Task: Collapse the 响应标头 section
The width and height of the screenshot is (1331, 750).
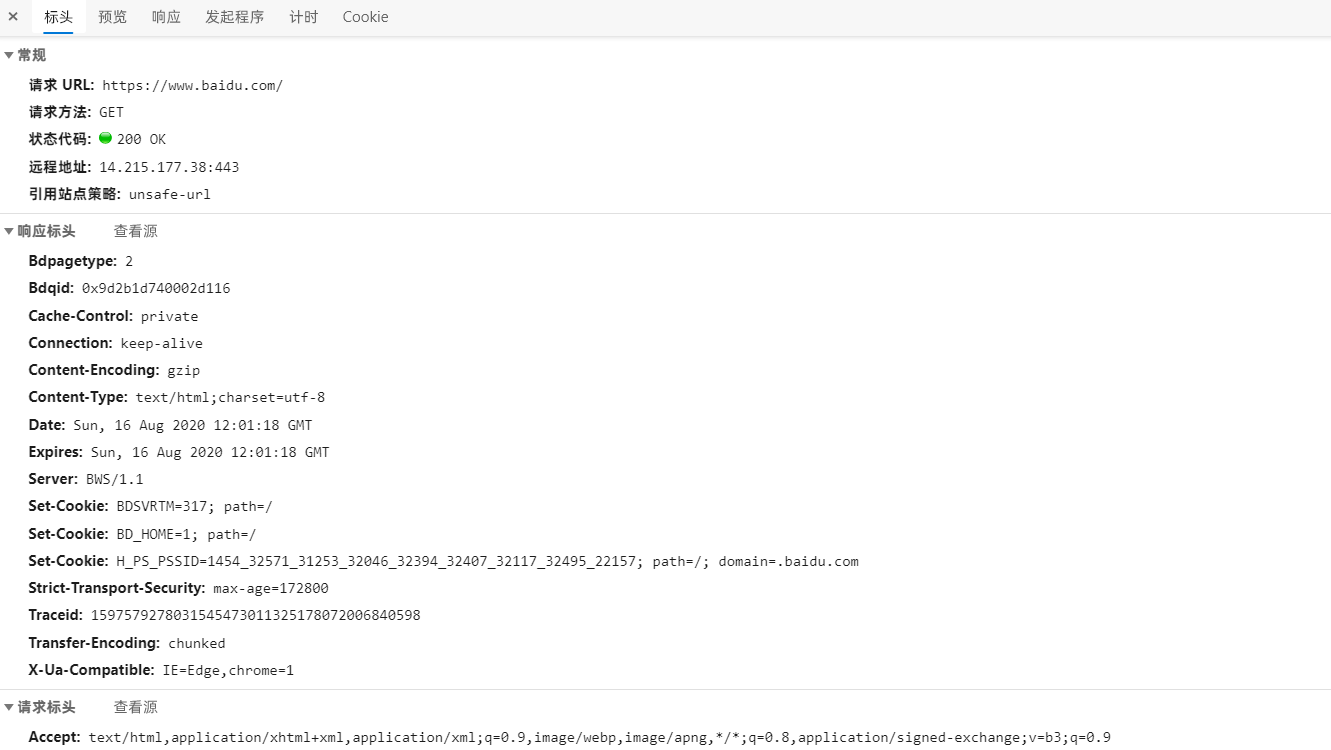Action: tap(9, 231)
